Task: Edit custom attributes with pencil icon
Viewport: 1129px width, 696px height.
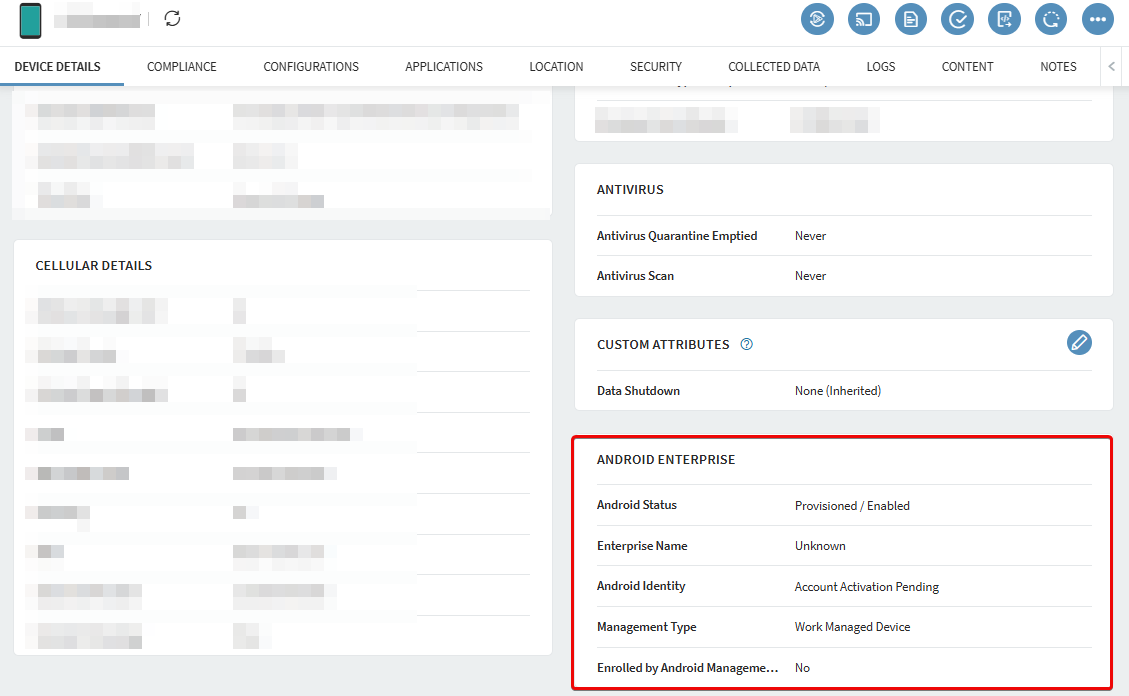Action: coord(1079,343)
